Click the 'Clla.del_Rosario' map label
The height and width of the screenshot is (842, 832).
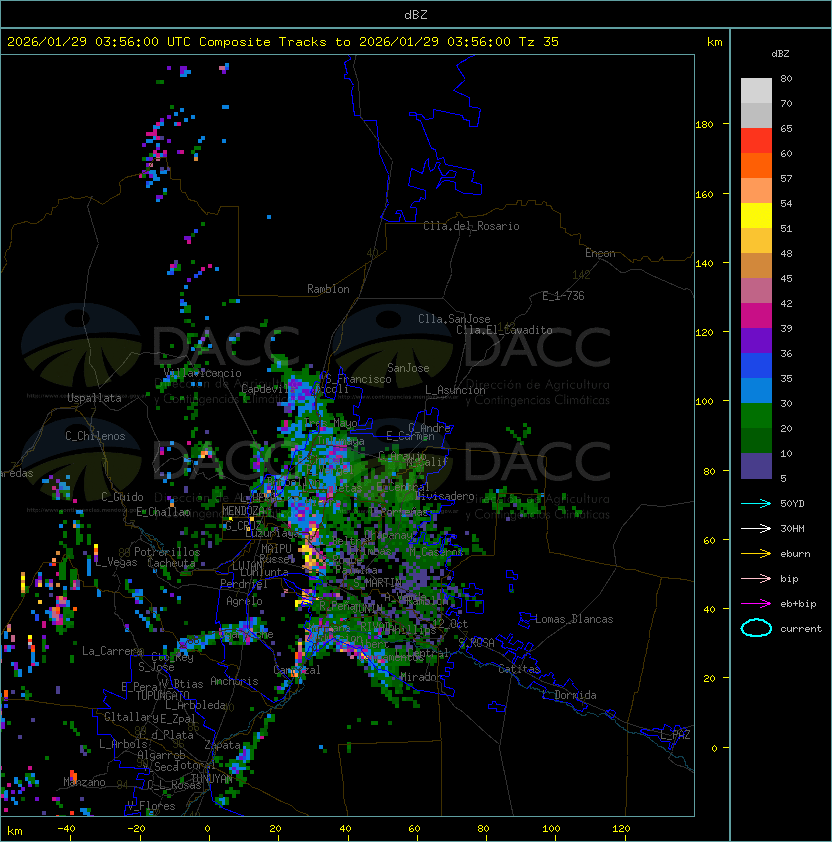tap(471, 226)
